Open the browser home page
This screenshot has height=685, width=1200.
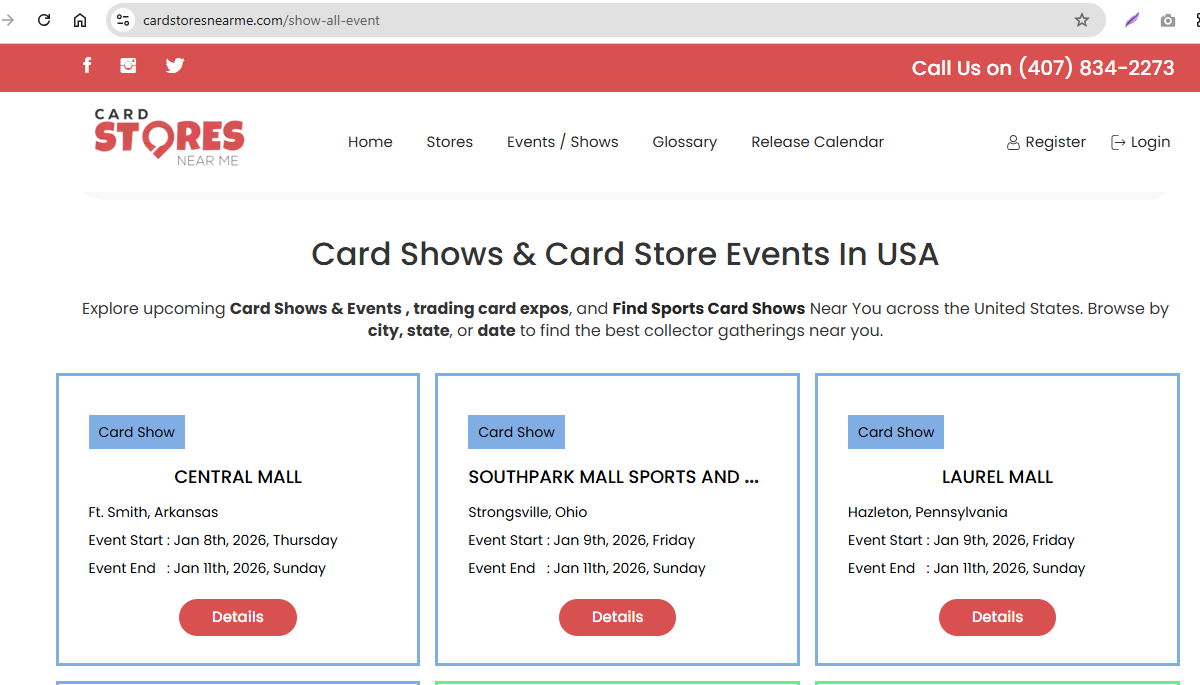(79, 19)
